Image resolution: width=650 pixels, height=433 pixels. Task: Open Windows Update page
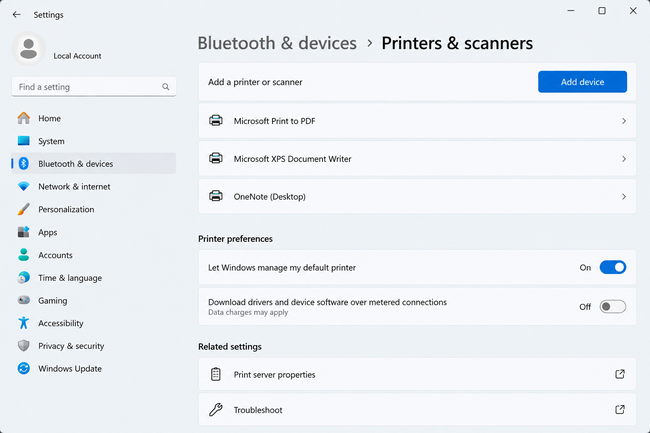coord(94,368)
